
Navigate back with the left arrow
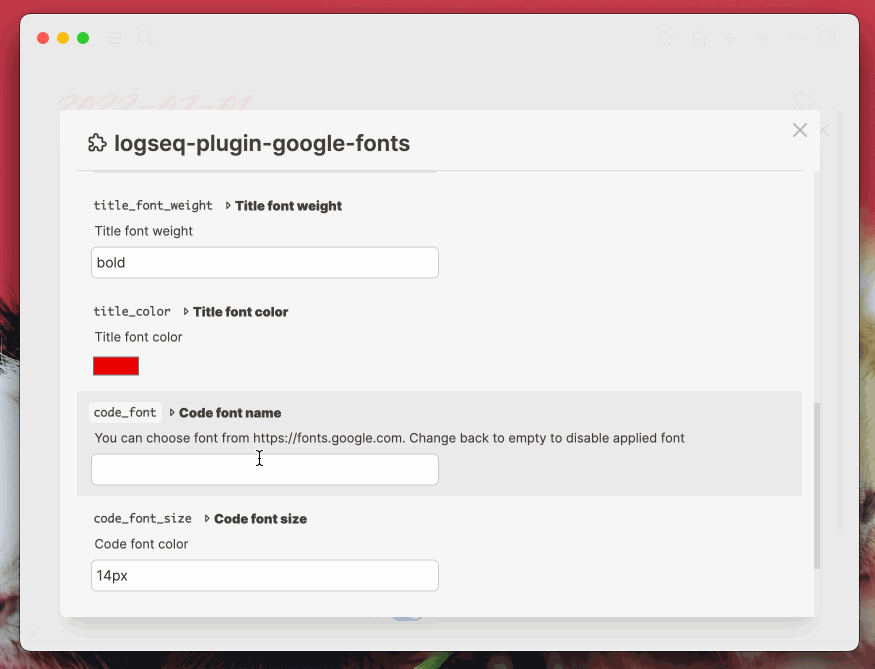click(x=731, y=38)
